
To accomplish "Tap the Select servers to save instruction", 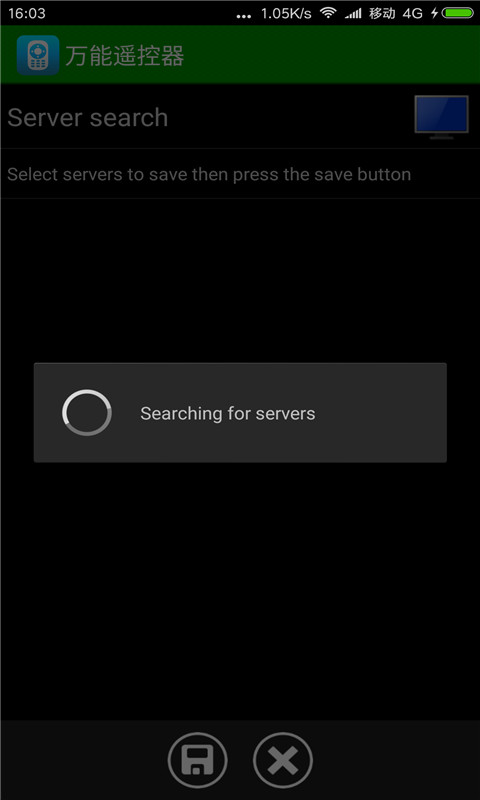I will (x=209, y=174).
